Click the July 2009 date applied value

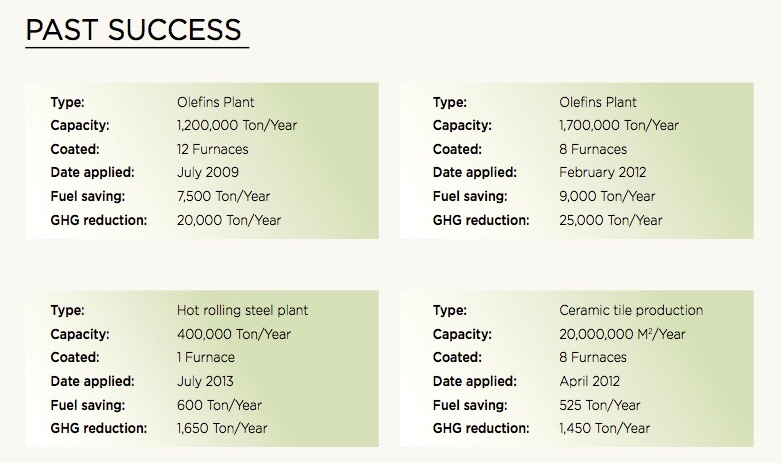tap(208, 173)
